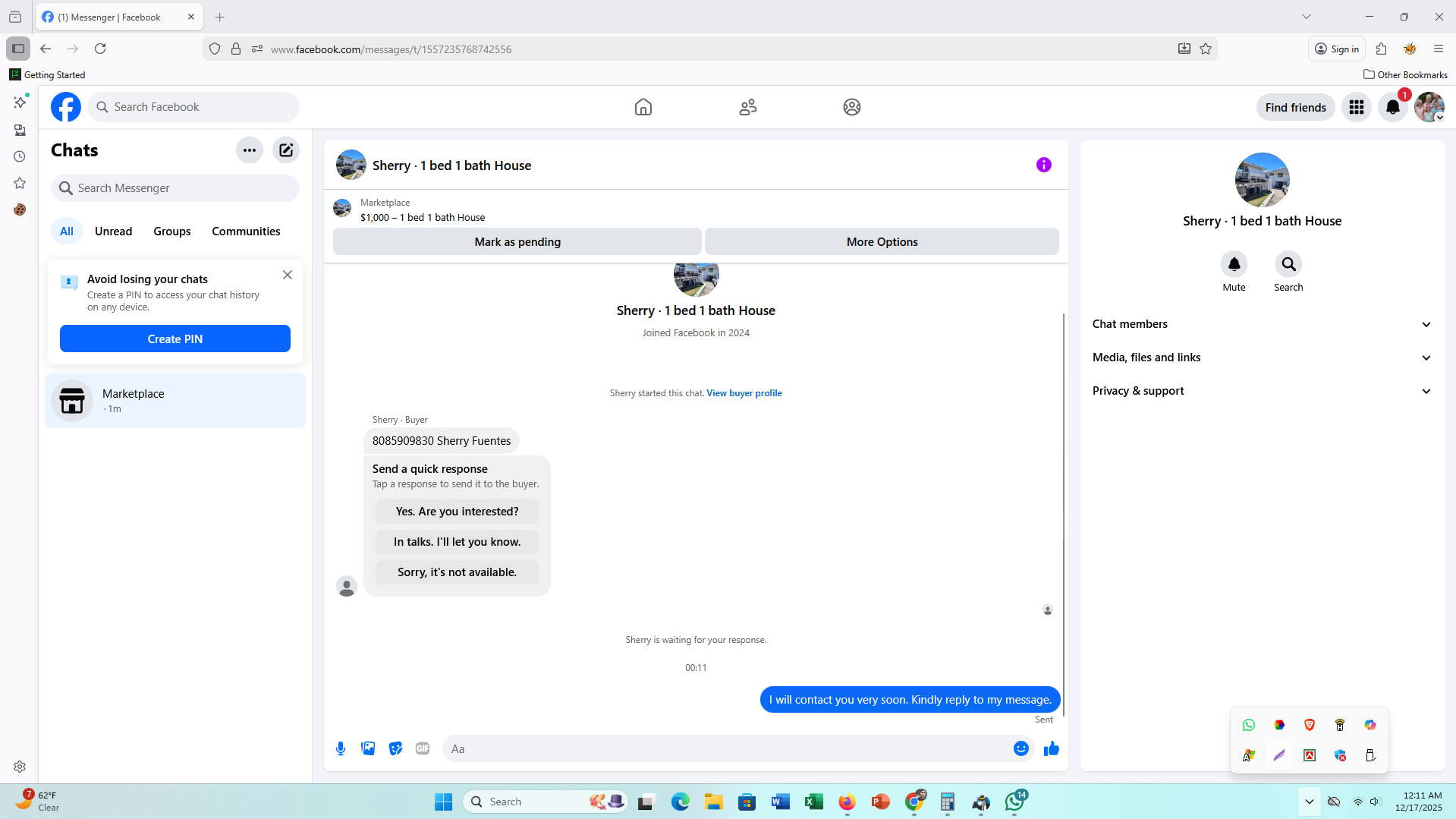Open the account profile picture menu
The width and height of the screenshot is (1456, 819).
tap(1429, 107)
